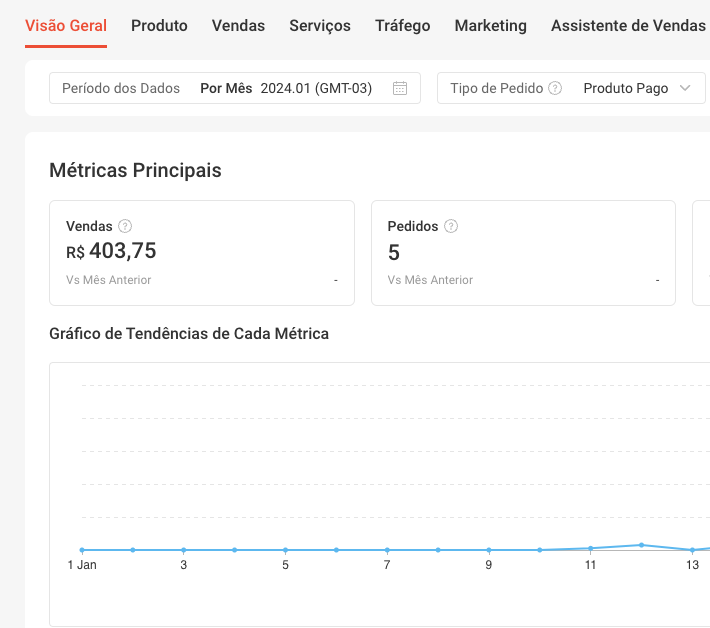Click help icon beside Vendas metric

[x=125, y=226]
